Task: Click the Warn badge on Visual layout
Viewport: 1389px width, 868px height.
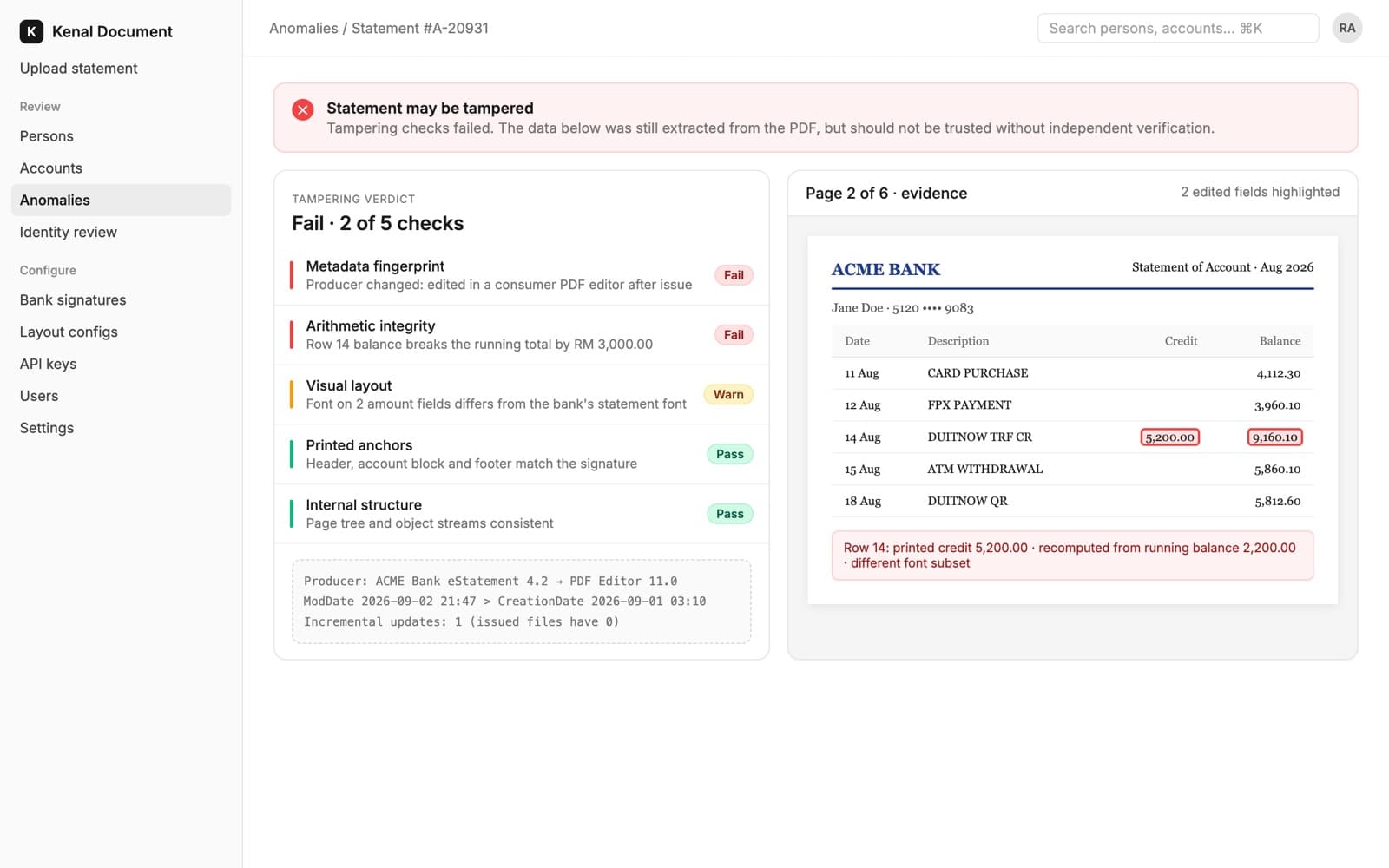Action: click(728, 394)
